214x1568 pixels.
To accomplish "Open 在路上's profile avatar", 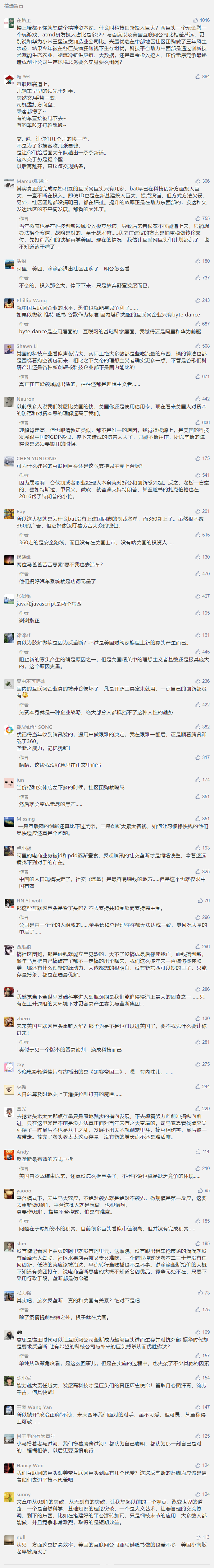I will [x=8, y=23].
